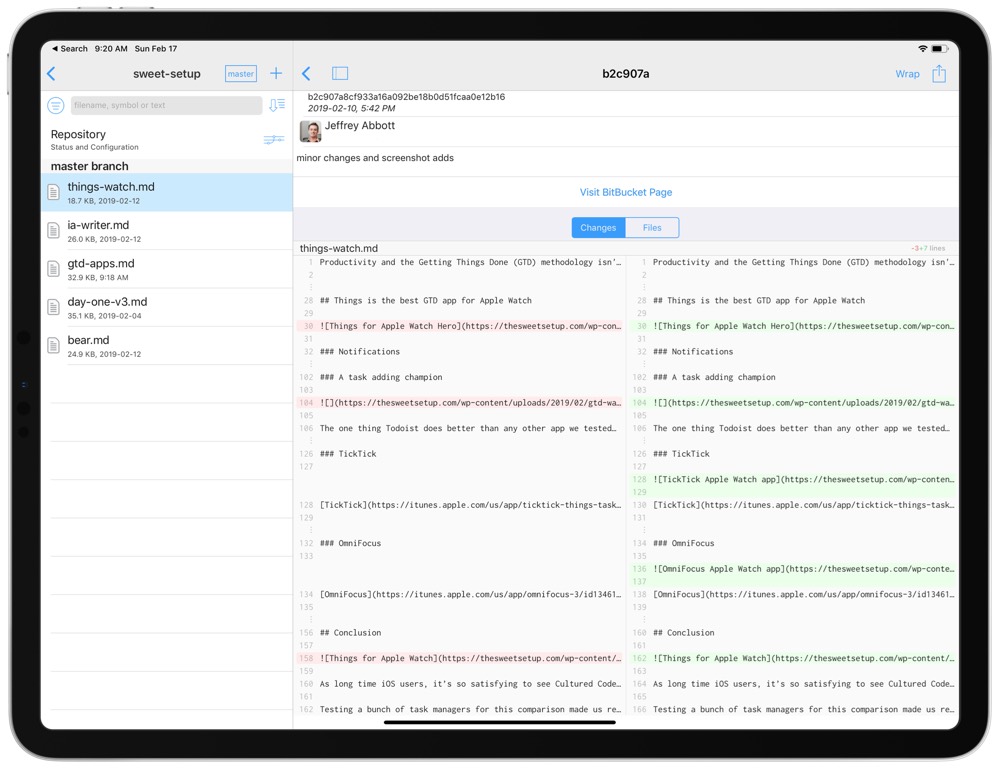Tap the commit message 'minor changes and screenshot adds'
1000x770 pixels.
click(375, 158)
